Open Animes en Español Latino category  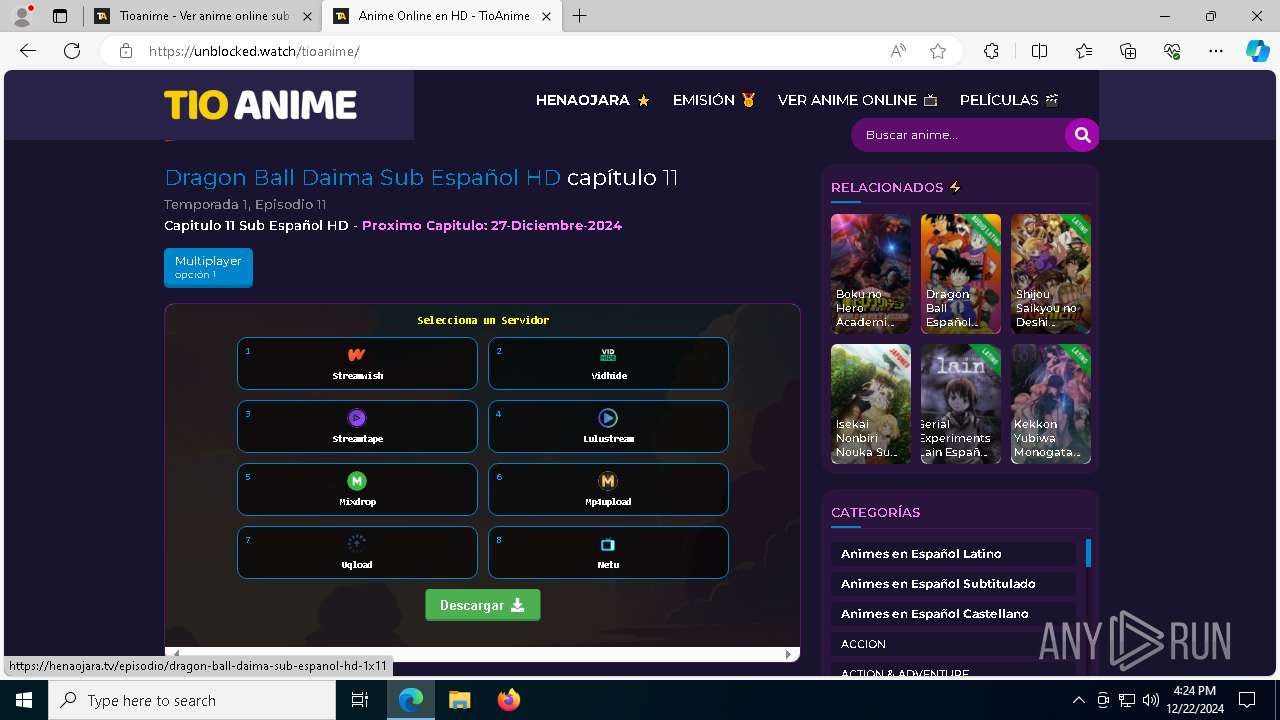953,553
